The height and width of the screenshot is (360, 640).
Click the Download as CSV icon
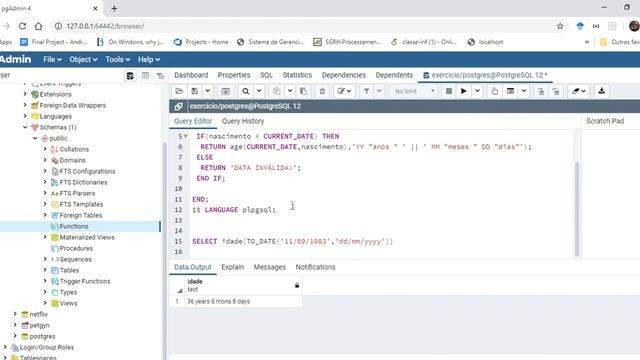(x=601, y=91)
